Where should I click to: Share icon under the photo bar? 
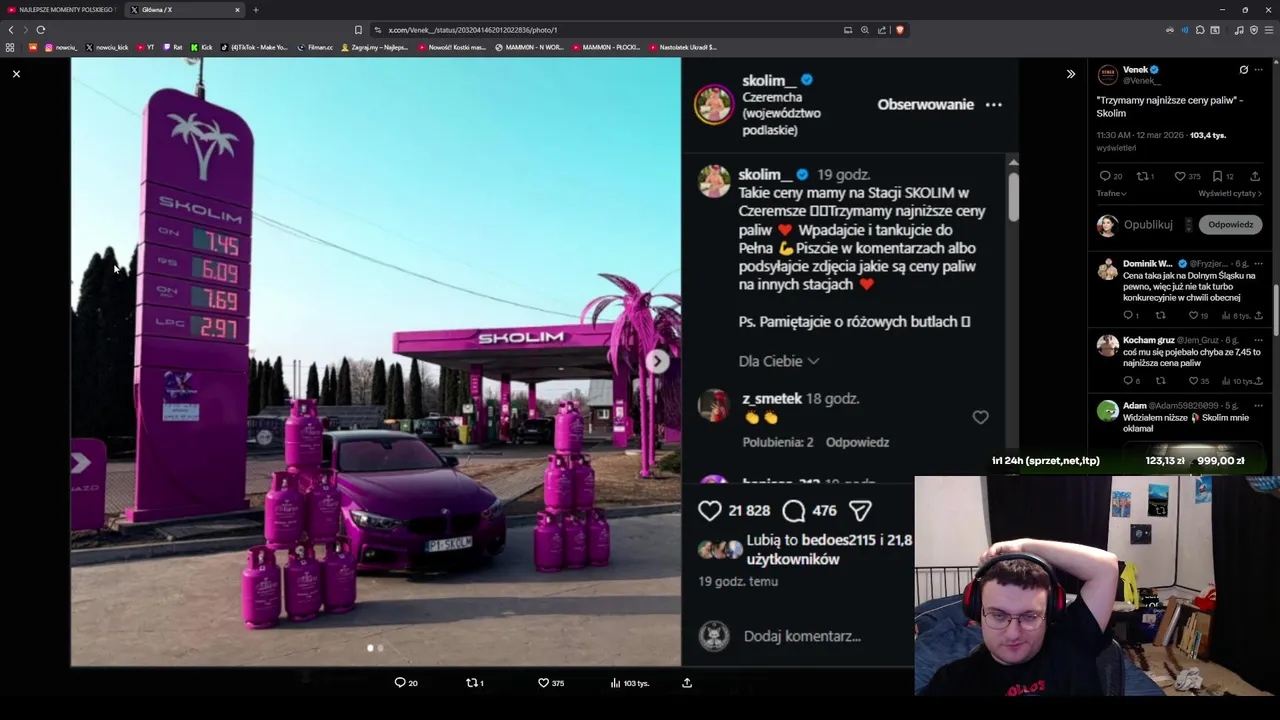[x=687, y=683]
